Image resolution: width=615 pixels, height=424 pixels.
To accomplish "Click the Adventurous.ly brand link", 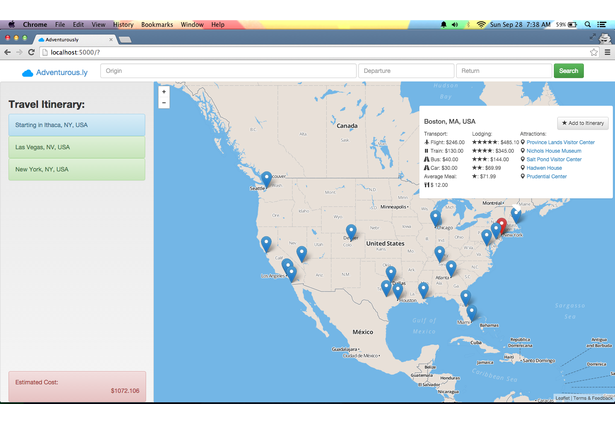I will 62,73.
